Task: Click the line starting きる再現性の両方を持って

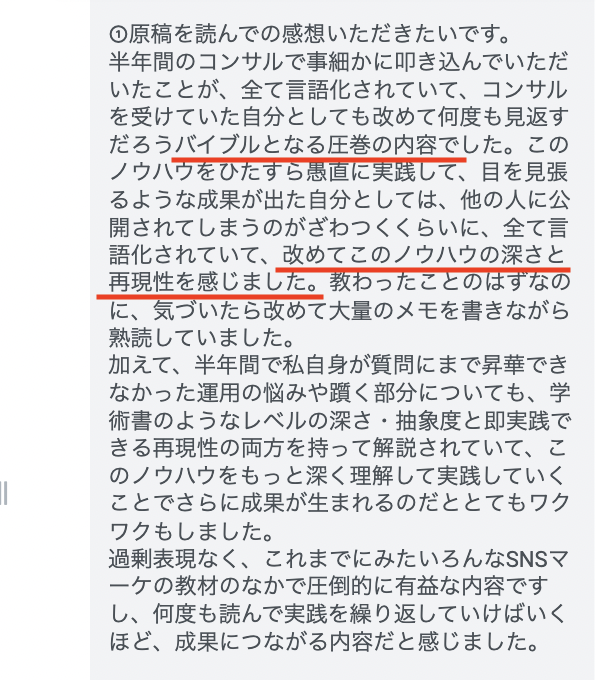Action: click(338, 448)
